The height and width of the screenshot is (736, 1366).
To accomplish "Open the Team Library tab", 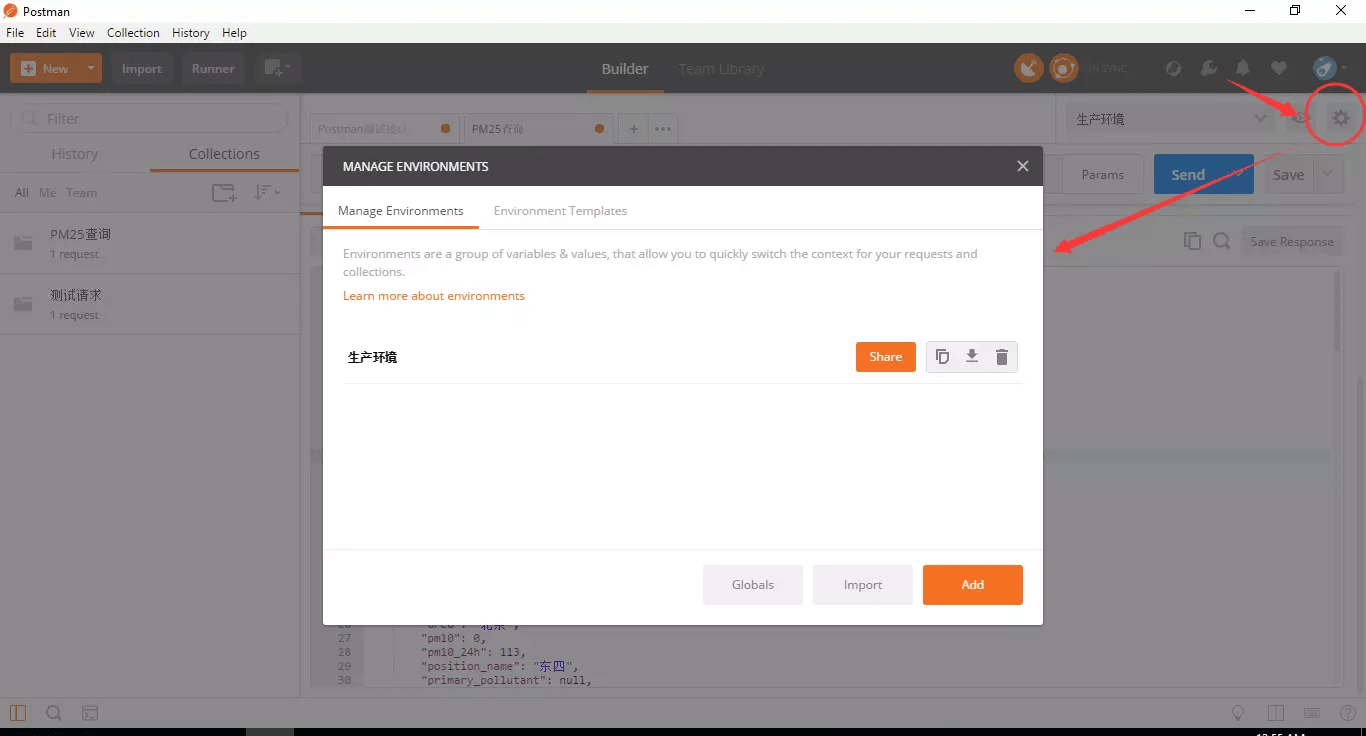I will pyautogui.click(x=721, y=69).
